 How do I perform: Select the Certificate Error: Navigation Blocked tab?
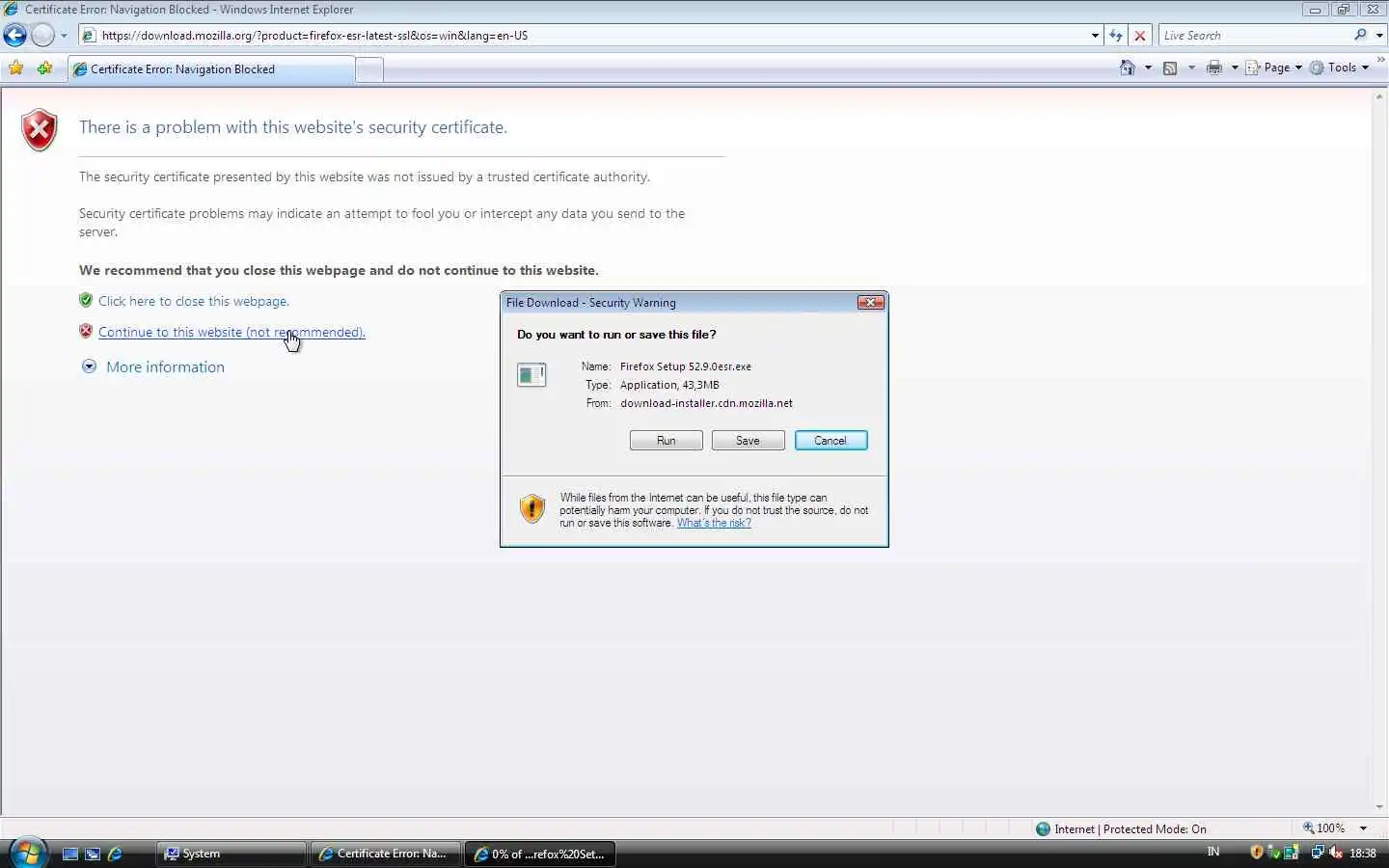(211, 69)
